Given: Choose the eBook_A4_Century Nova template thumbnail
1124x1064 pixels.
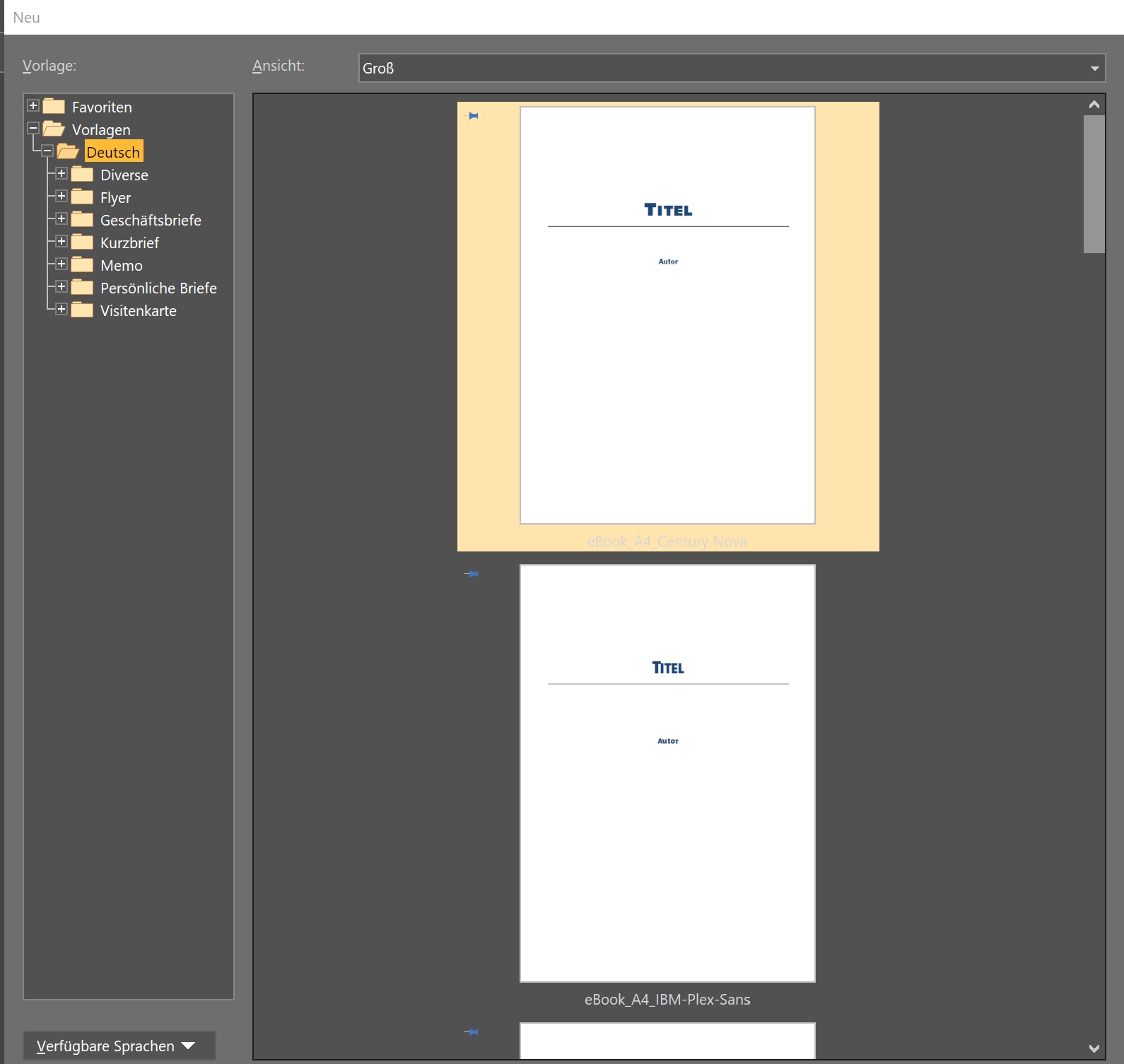Looking at the screenshot, I should tap(667, 315).
